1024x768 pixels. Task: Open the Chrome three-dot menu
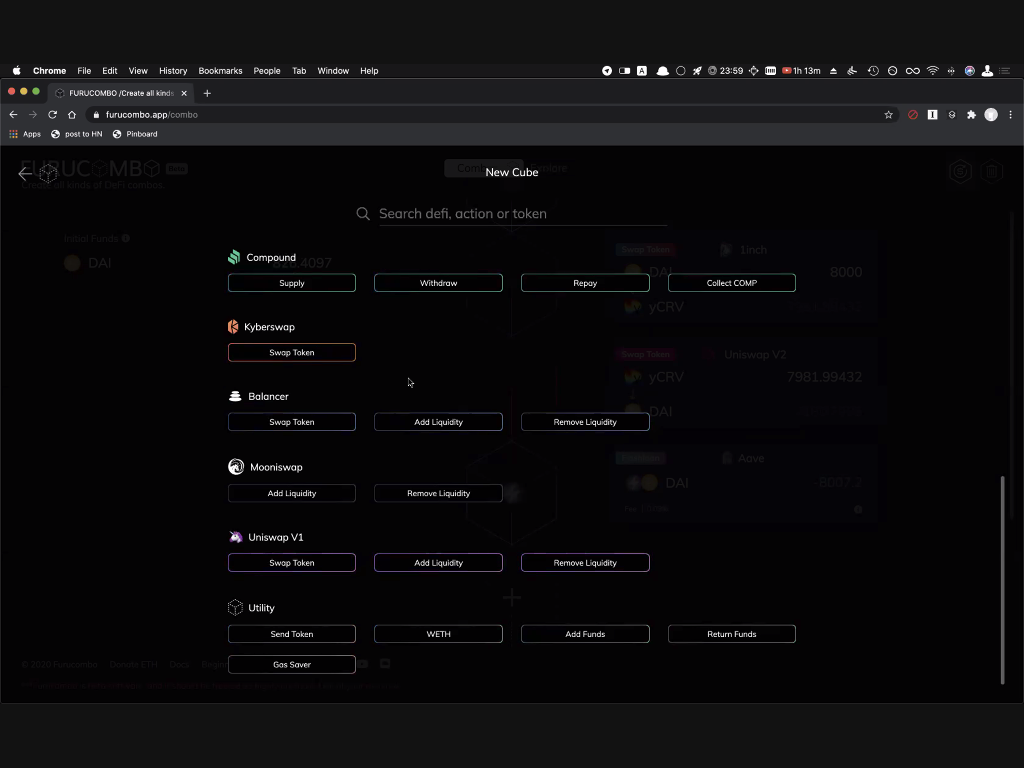tap(1010, 114)
